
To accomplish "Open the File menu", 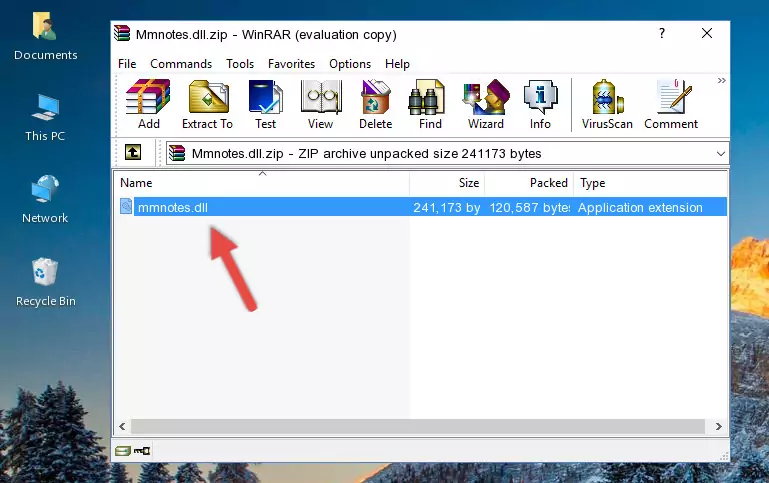I will point(127,64).
